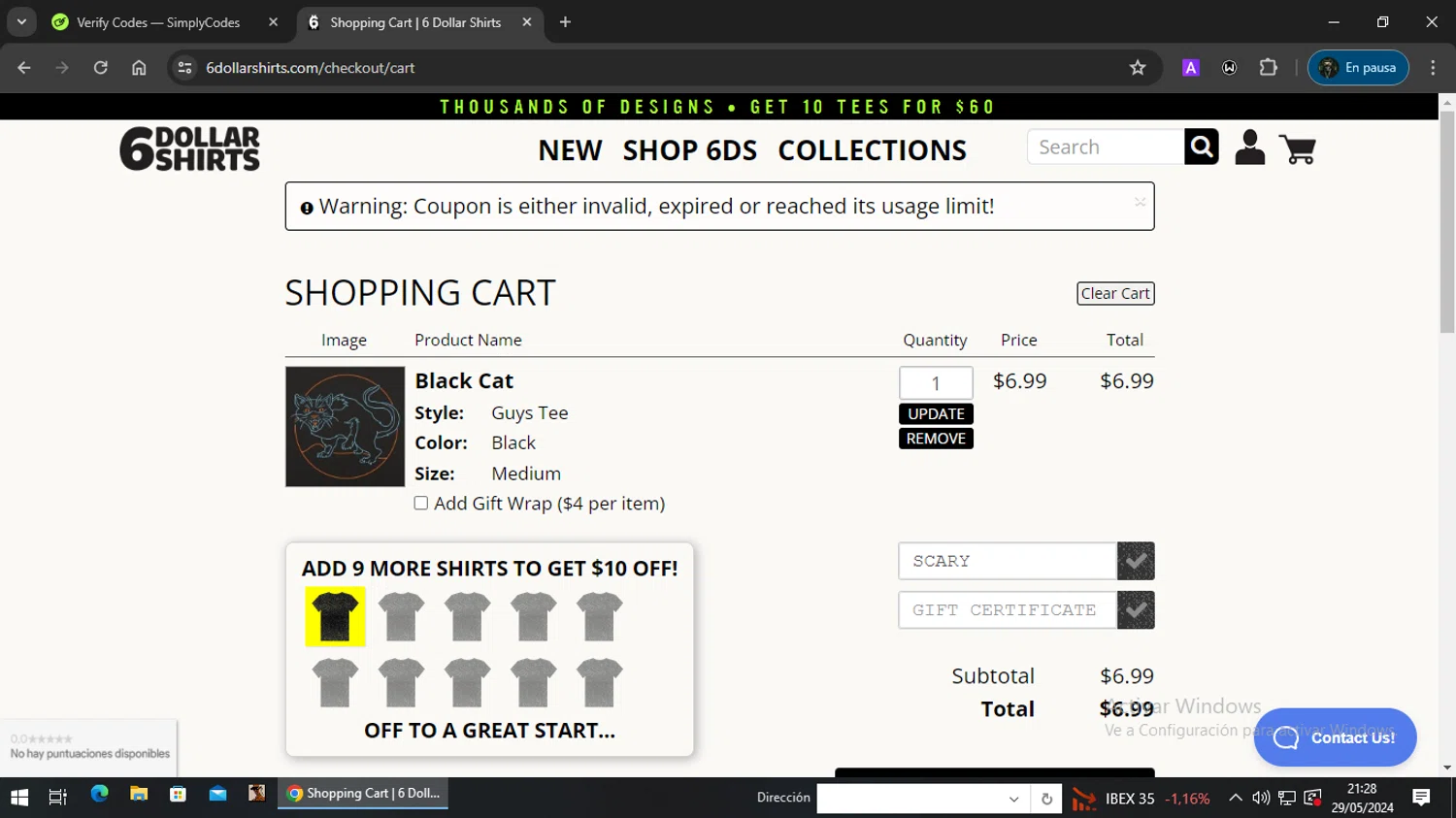Toggle Add Gift Wrap checkbox

click(x=421, y=503)
